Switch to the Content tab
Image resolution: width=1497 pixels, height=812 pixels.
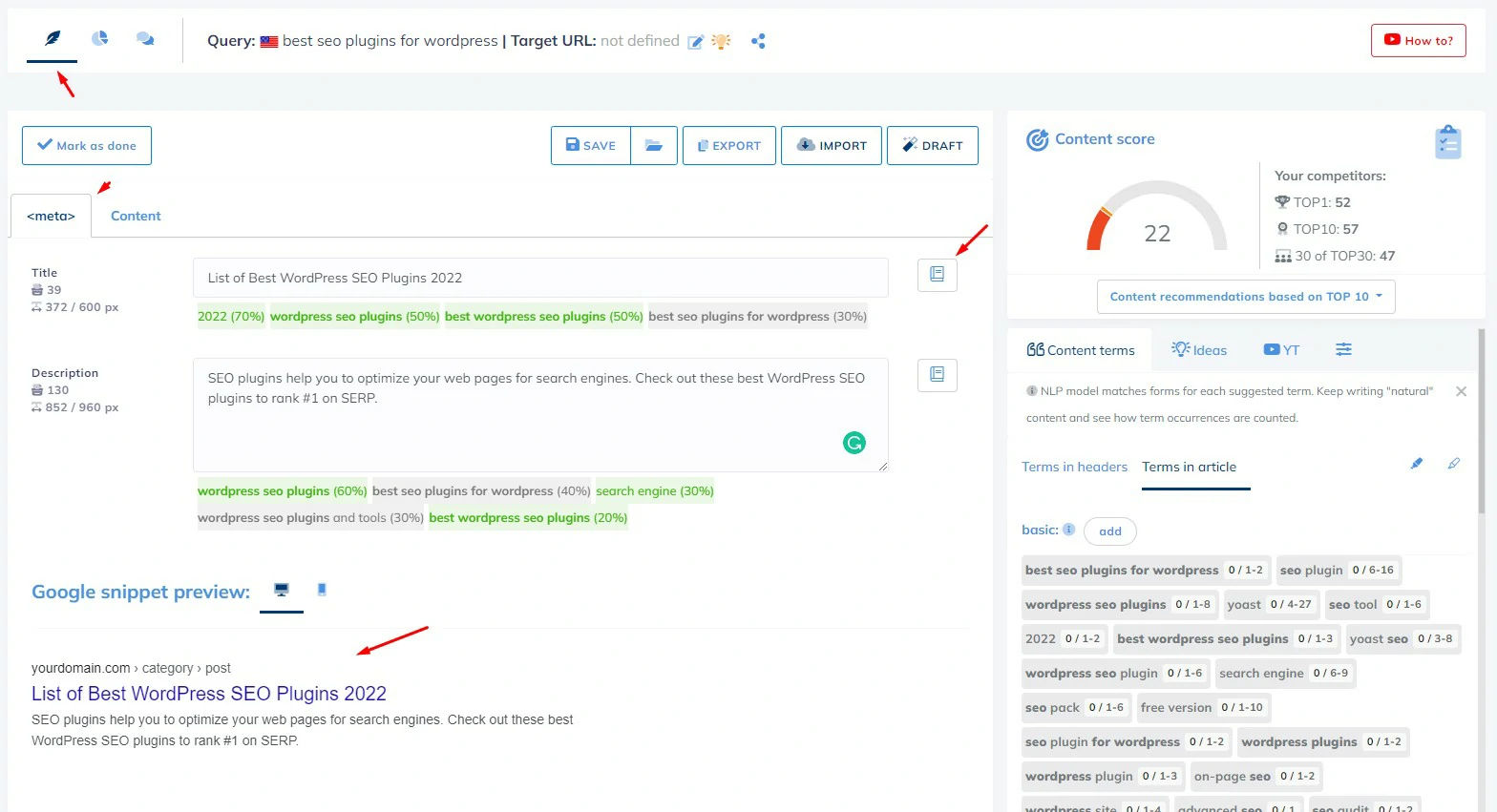point(136,216)
